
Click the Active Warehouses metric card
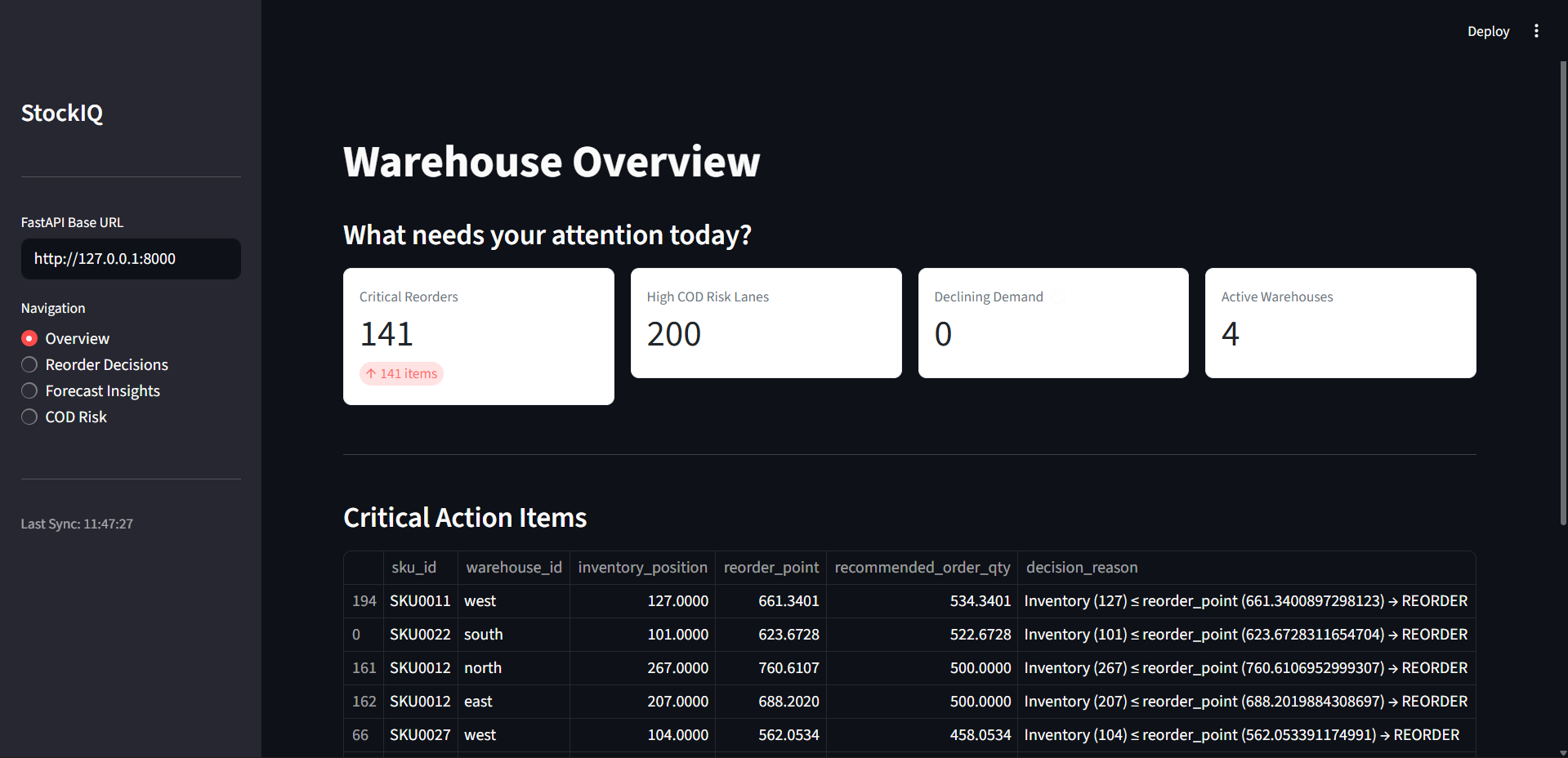click(x=1339, y=323)
